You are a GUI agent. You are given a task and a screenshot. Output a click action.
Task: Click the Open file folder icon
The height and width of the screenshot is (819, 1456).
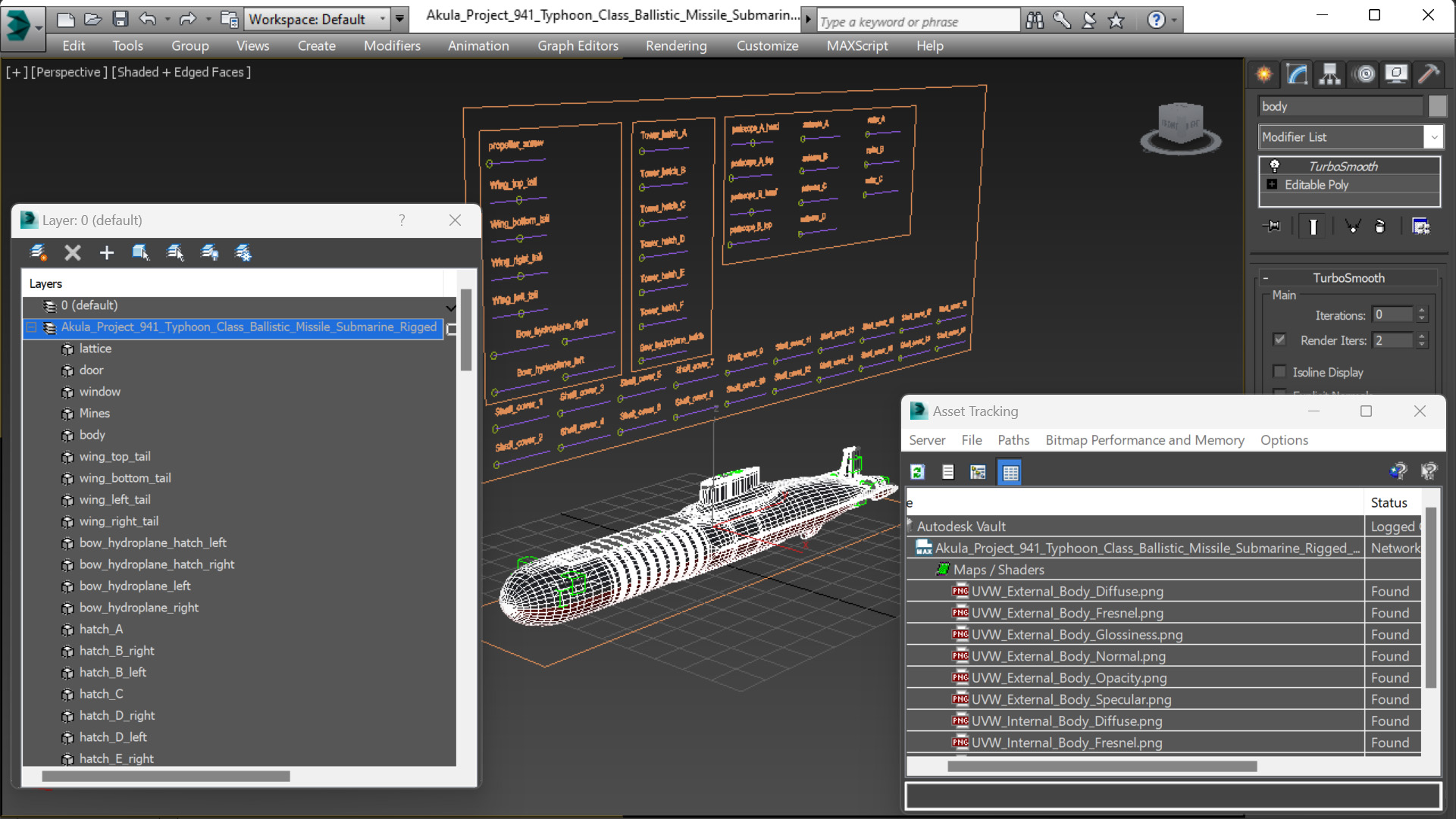92,19
